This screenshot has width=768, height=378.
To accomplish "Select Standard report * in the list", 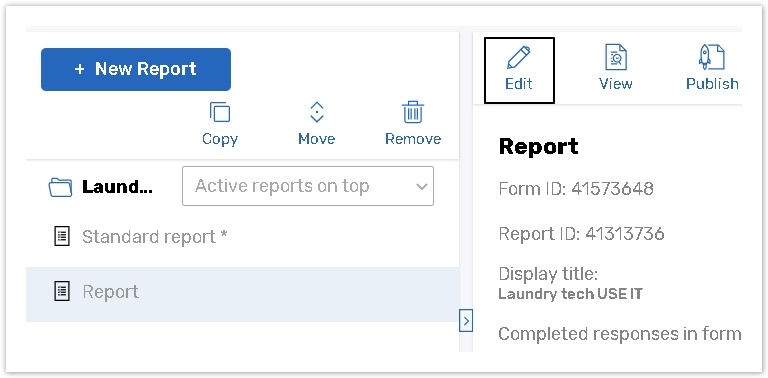I will click(x=242, y=237).
